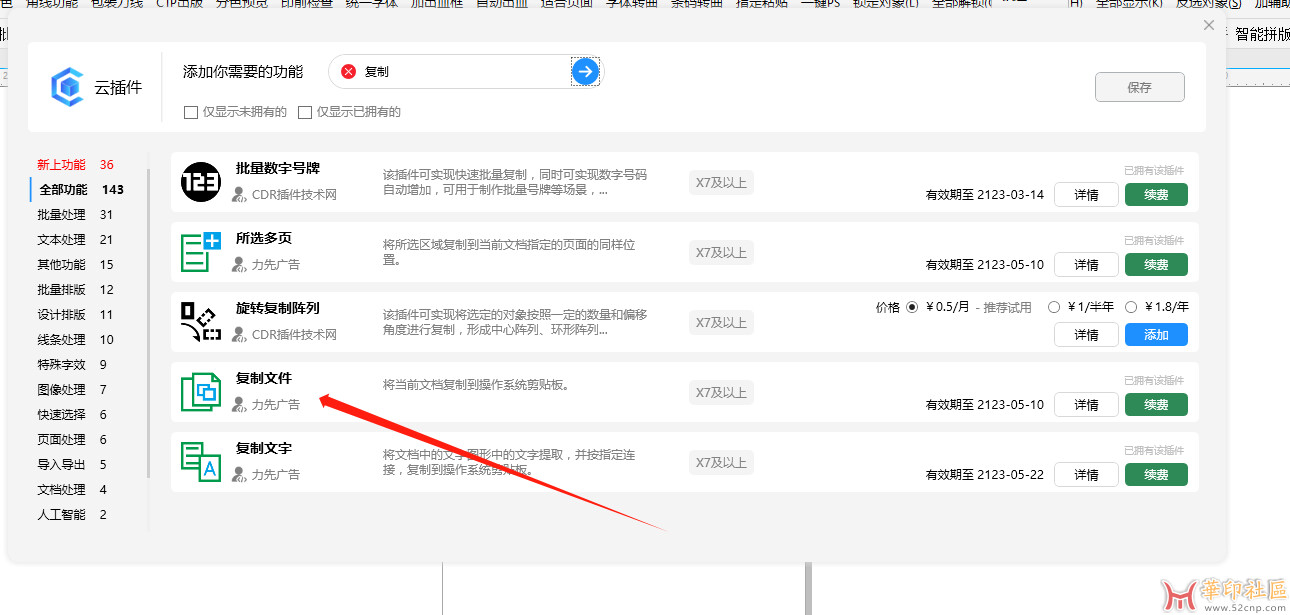The height and width of the screenshot is (615, 1290).
Task: Click the 云插件 logo icon
Action: 67,87
